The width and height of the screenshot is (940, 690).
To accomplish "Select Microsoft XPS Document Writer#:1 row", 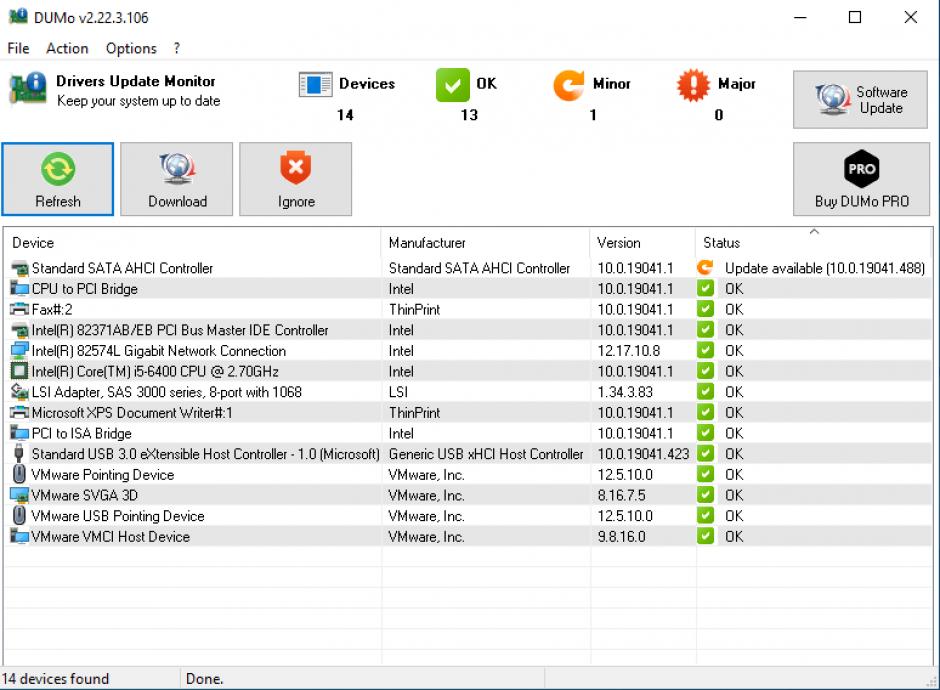I will (468, 412).
